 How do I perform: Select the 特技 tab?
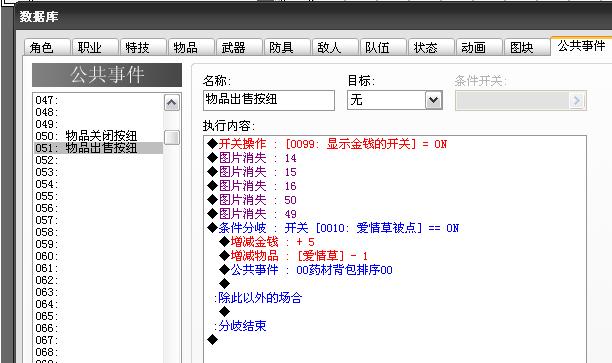pyautogui.click(x=143, y=48)
